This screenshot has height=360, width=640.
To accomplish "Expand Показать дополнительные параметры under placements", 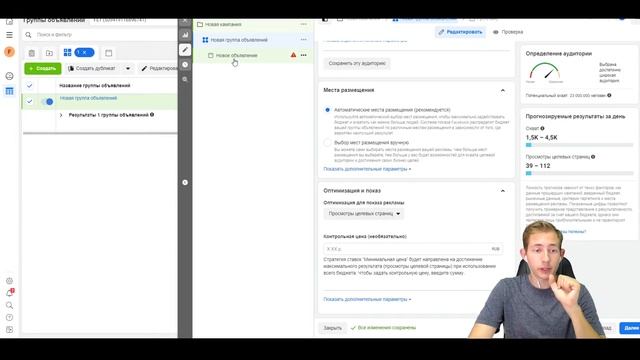I will (x=367, y=169).
